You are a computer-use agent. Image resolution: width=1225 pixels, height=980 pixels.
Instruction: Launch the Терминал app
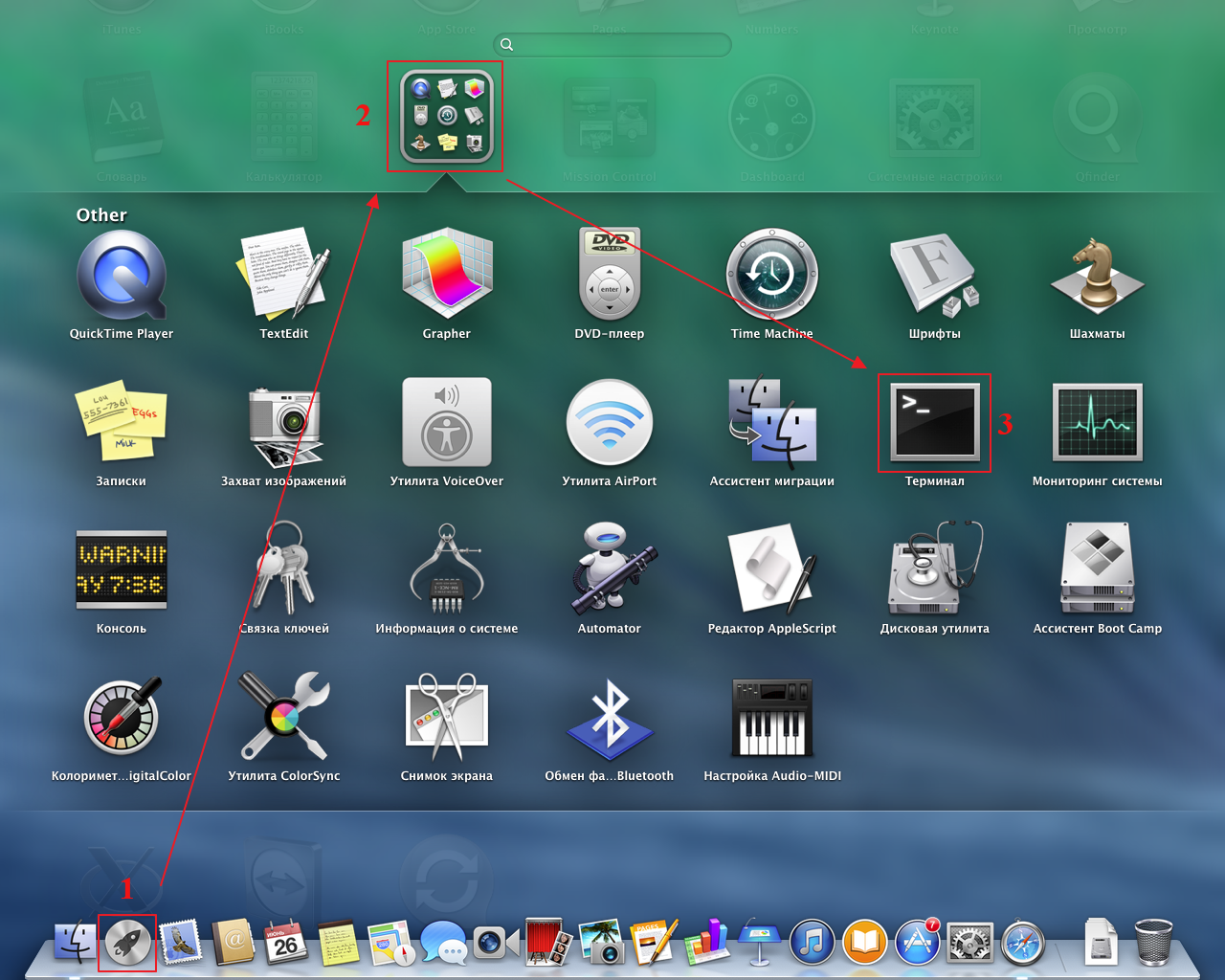(x=935, y=423)
